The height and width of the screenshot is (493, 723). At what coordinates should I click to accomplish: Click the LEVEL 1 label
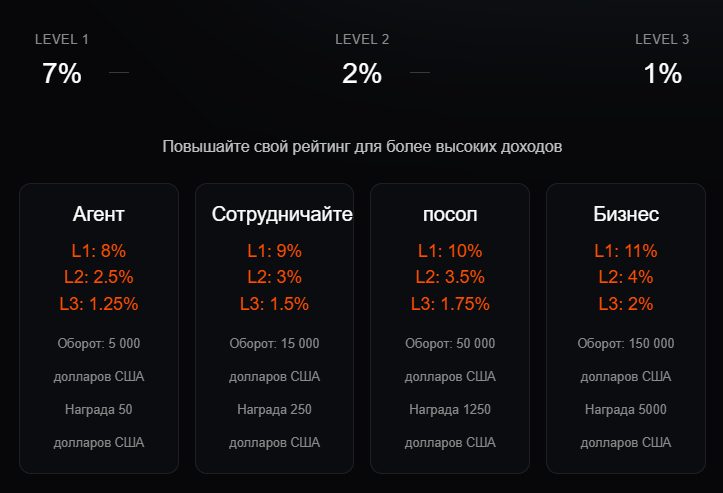tap(62, 40)
